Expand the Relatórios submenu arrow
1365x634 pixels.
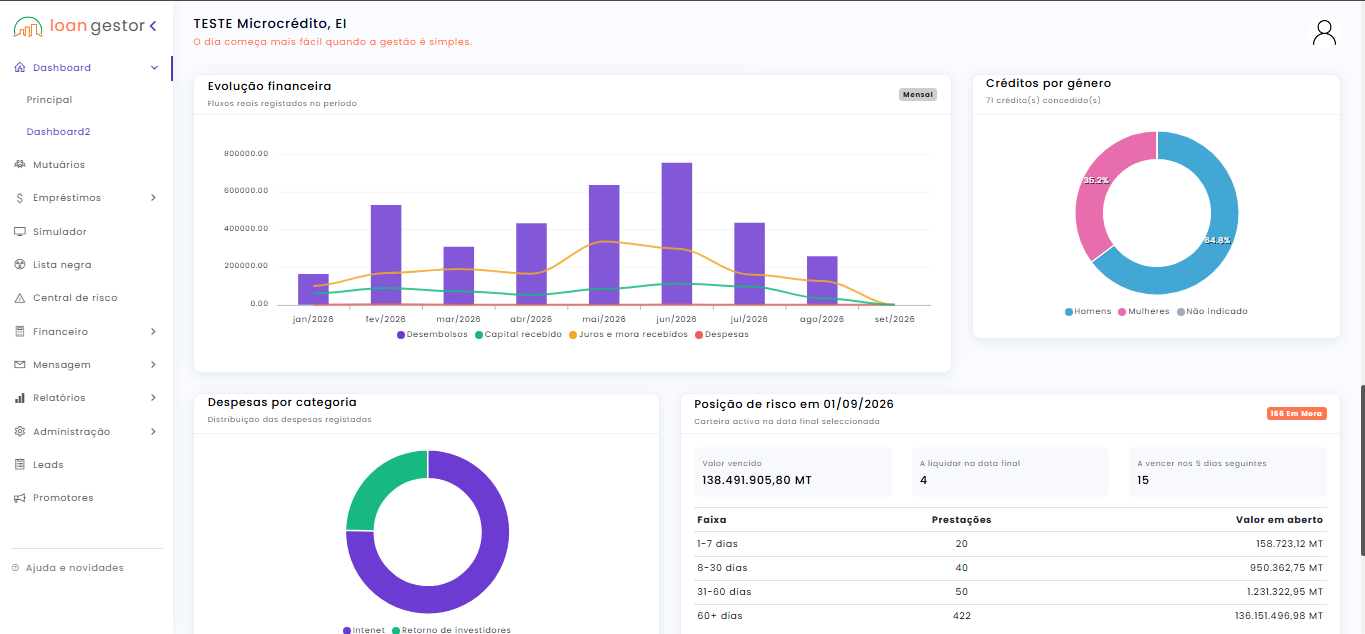(154, 398)
